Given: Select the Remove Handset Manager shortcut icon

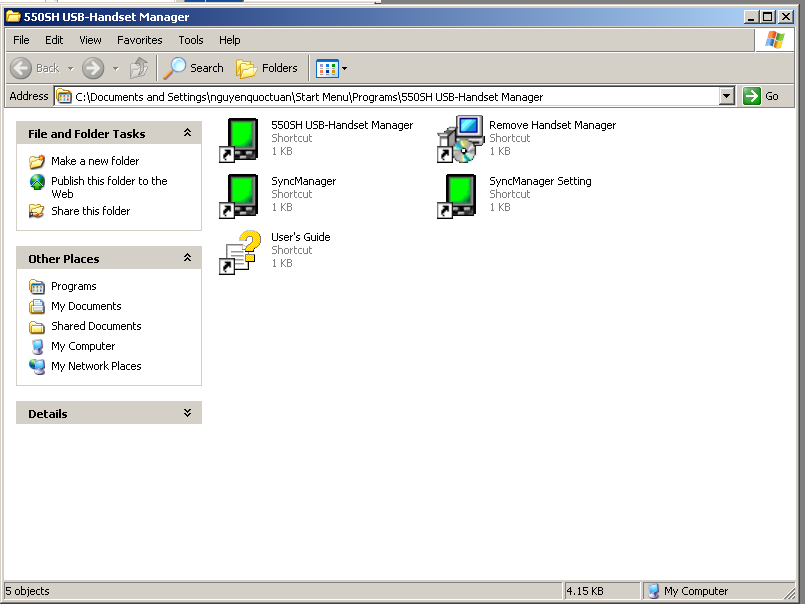Looking at the screenshot, I should (461, 139).
